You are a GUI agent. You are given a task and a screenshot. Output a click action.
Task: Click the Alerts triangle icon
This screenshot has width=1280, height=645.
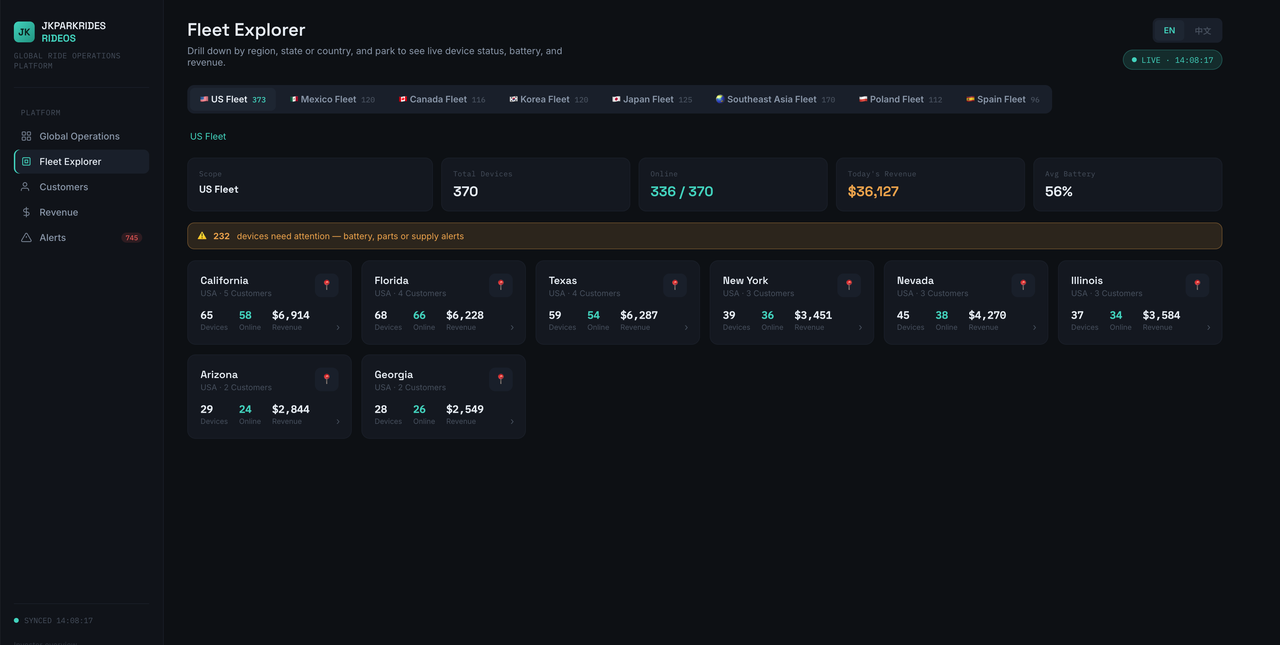[27, 238]
